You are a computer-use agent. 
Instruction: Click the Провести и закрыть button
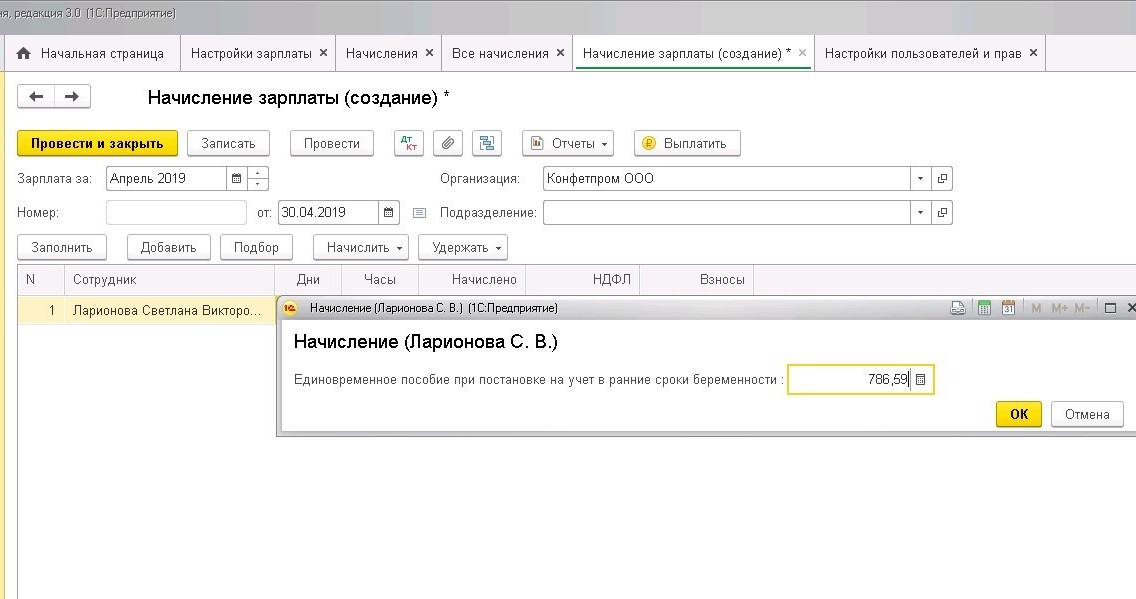click(97, 143)
